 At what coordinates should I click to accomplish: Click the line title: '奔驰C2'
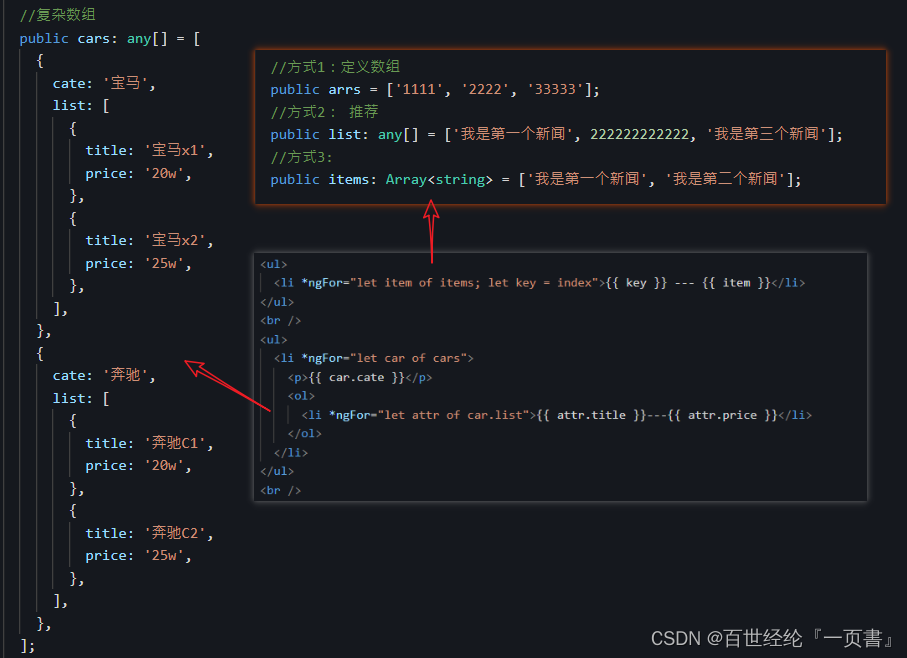click(149, 533)
